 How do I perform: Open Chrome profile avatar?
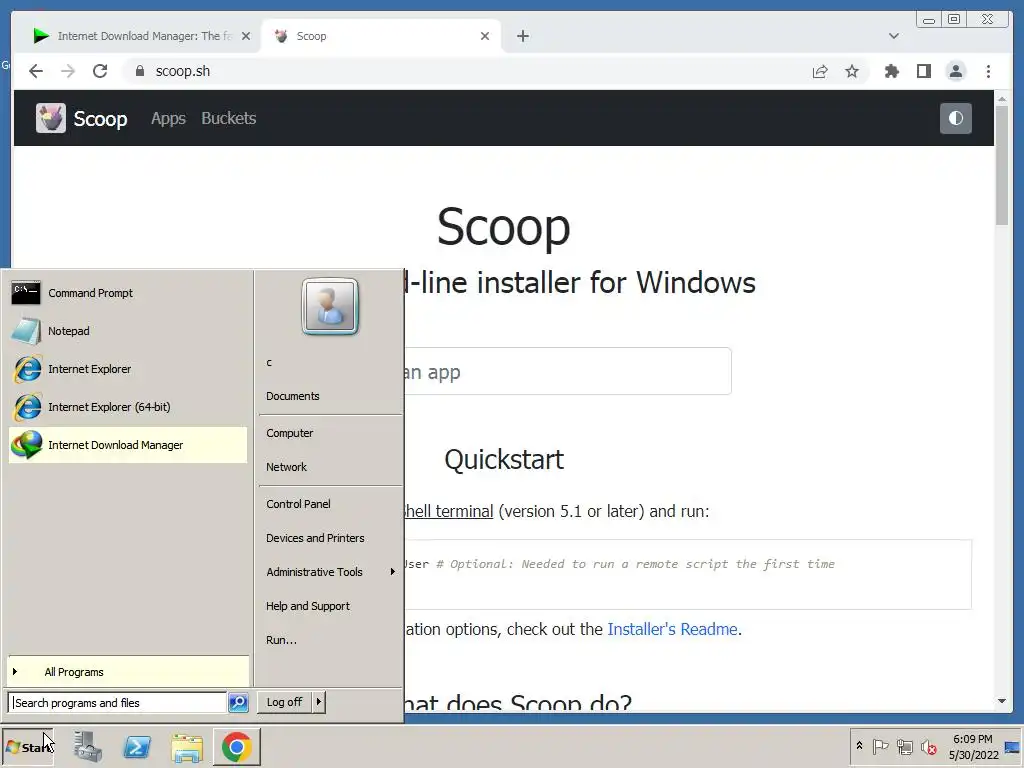coord(956,71)
